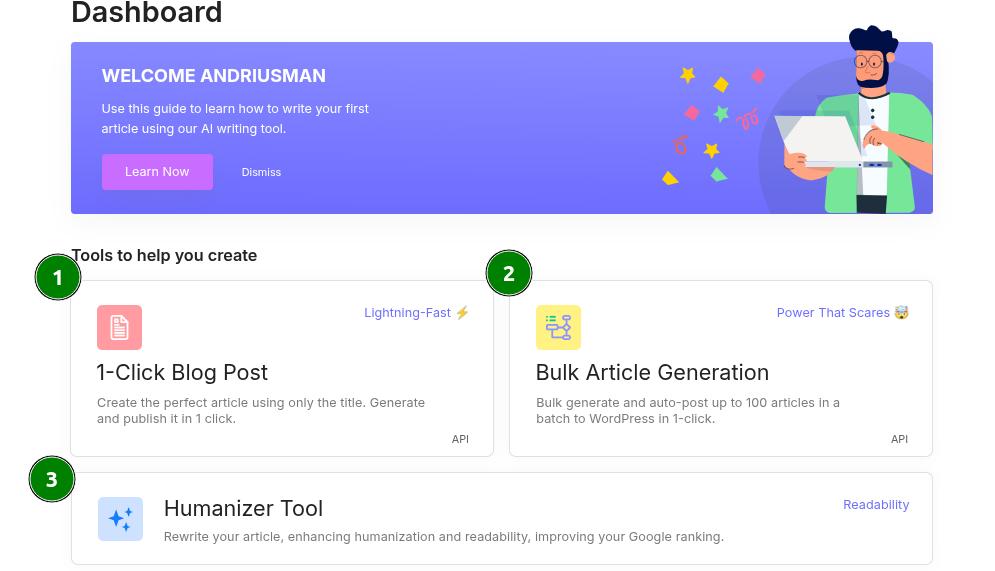
Task: Click the Learn Now button
Action: click(157, 172)
